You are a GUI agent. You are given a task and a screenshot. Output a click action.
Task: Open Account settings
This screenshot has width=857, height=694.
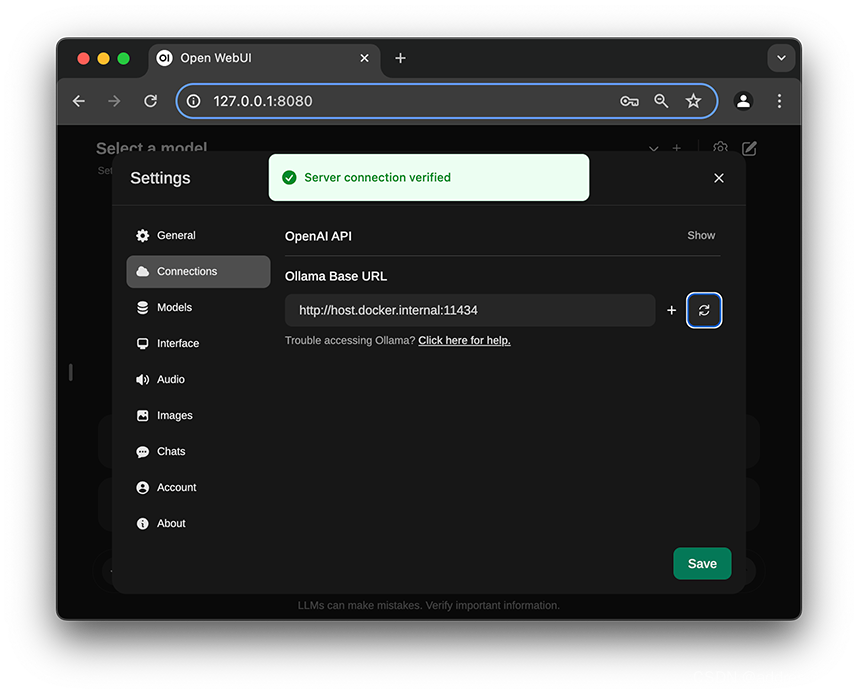tap(198, 487)
